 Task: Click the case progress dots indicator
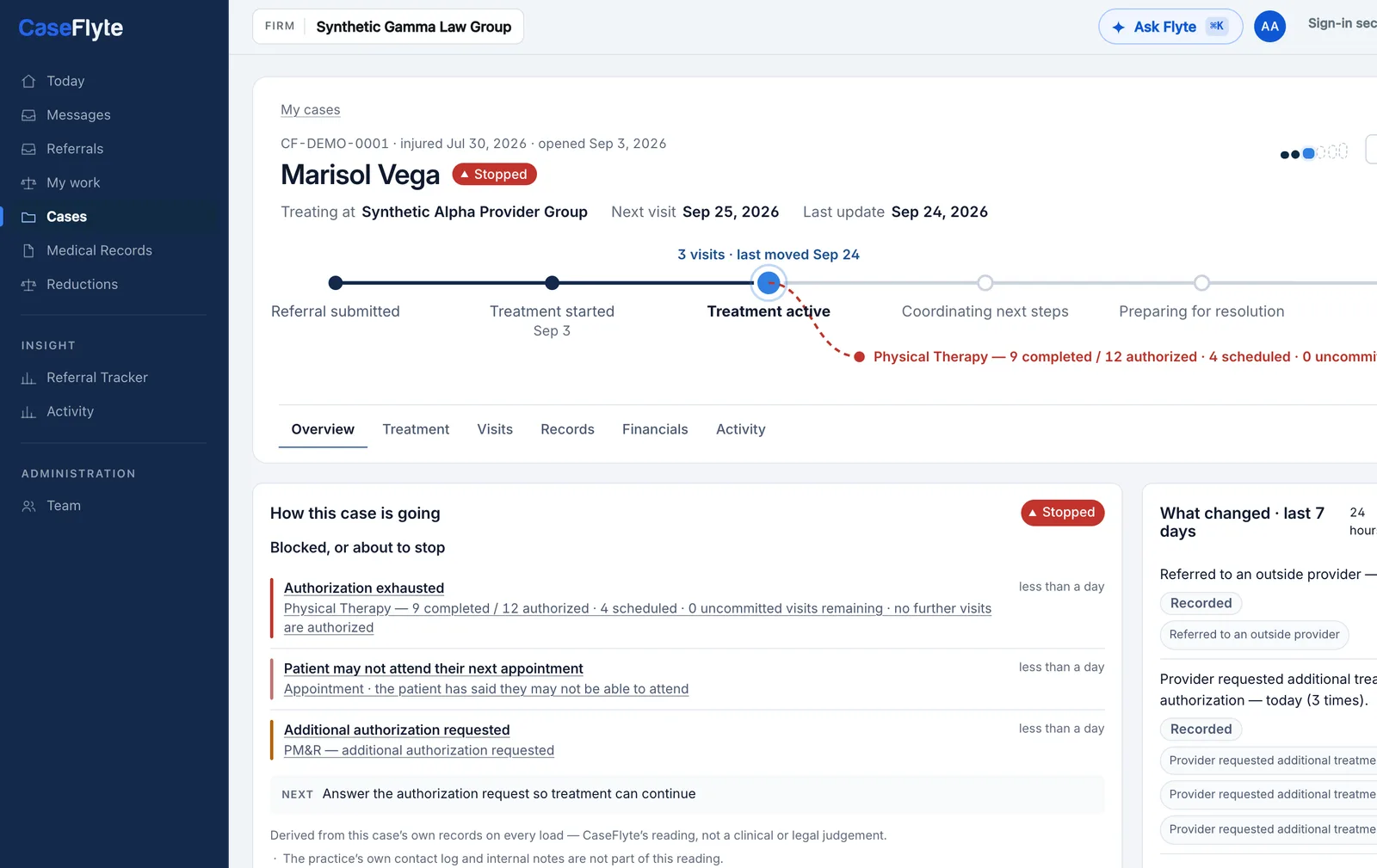tap(1313, 153)
